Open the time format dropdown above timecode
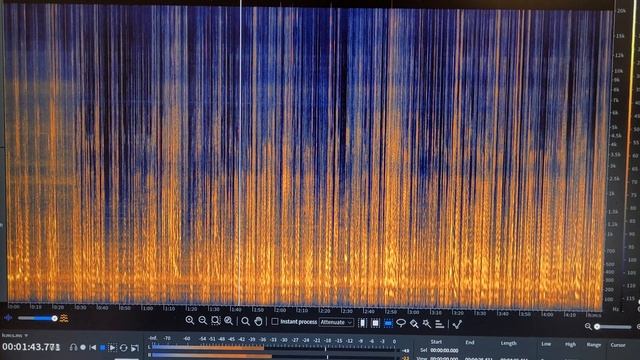The height and width of the screenshot is (360, 640). (15, 336)
